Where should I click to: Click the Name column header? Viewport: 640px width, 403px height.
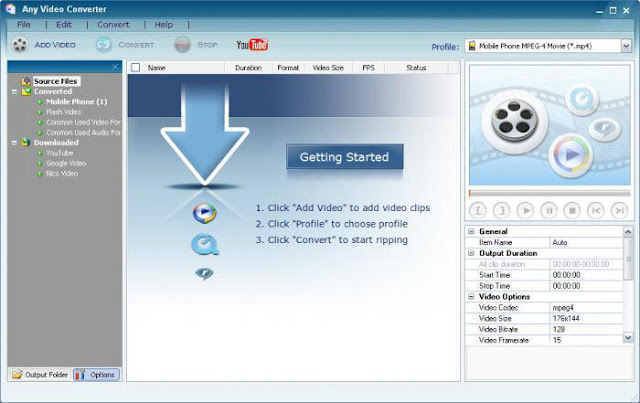(184, 68)
